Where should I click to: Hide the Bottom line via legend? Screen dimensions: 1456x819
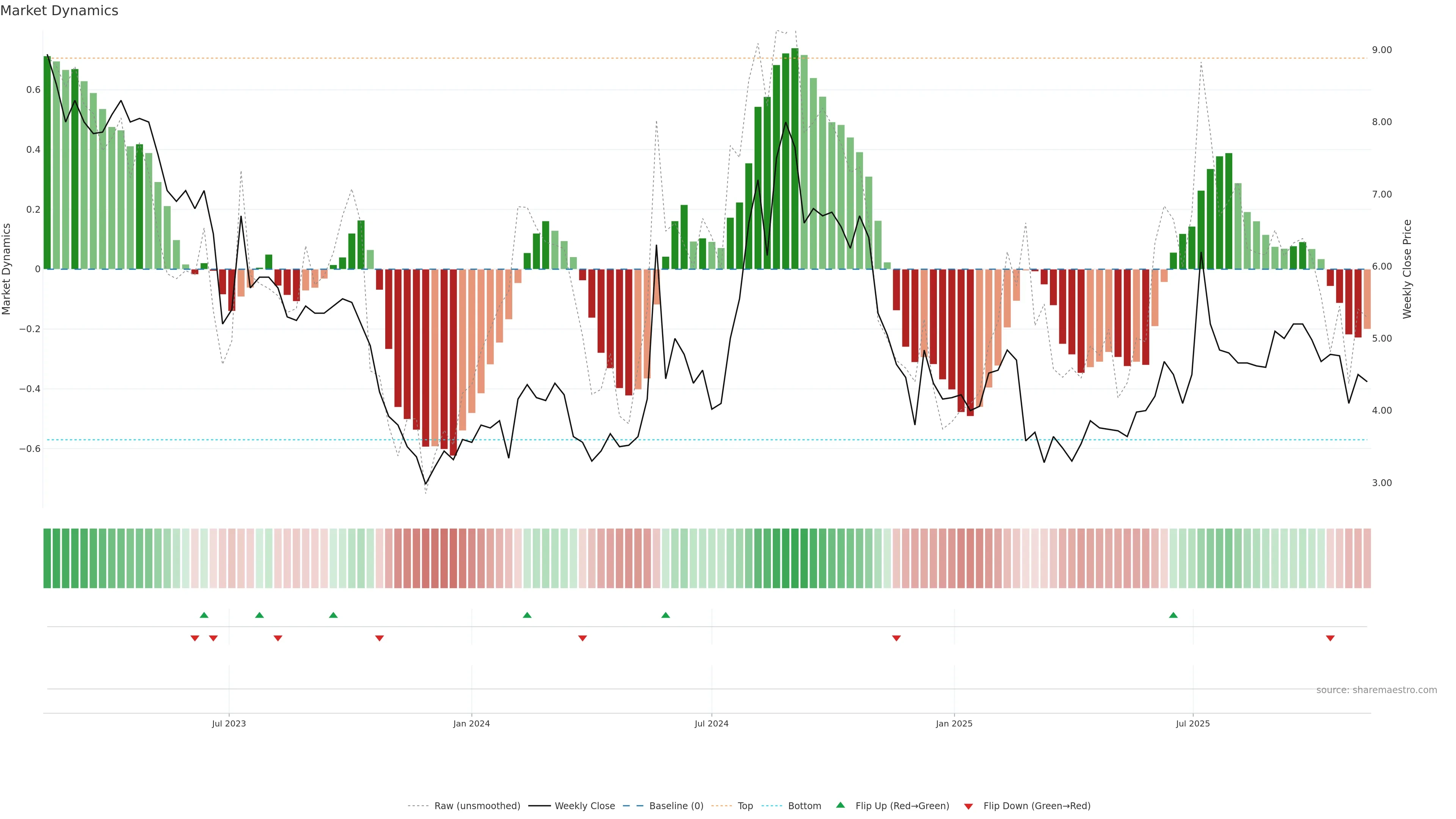click(804, 806)
